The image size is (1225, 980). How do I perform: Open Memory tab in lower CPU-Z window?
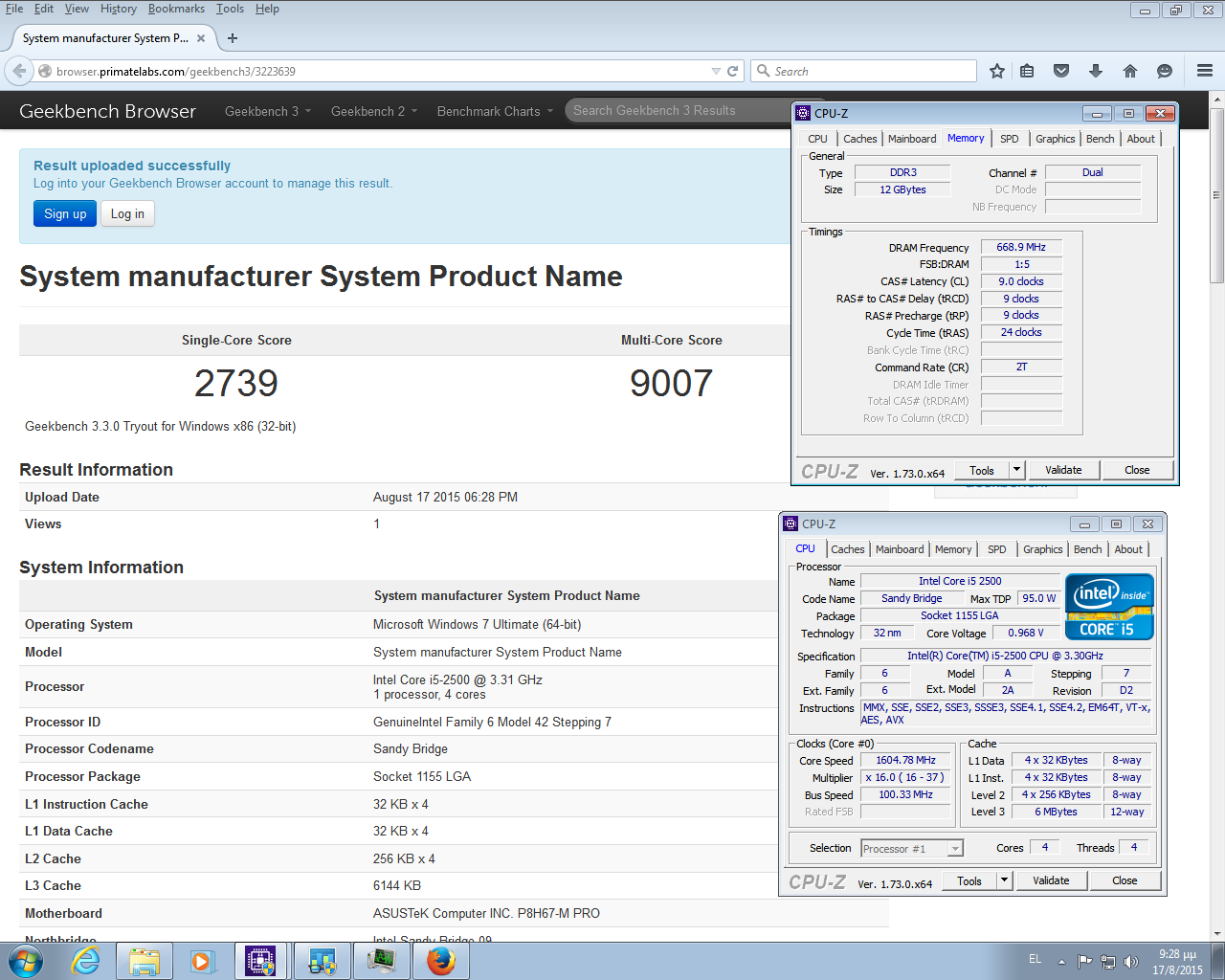coord(953,549)
